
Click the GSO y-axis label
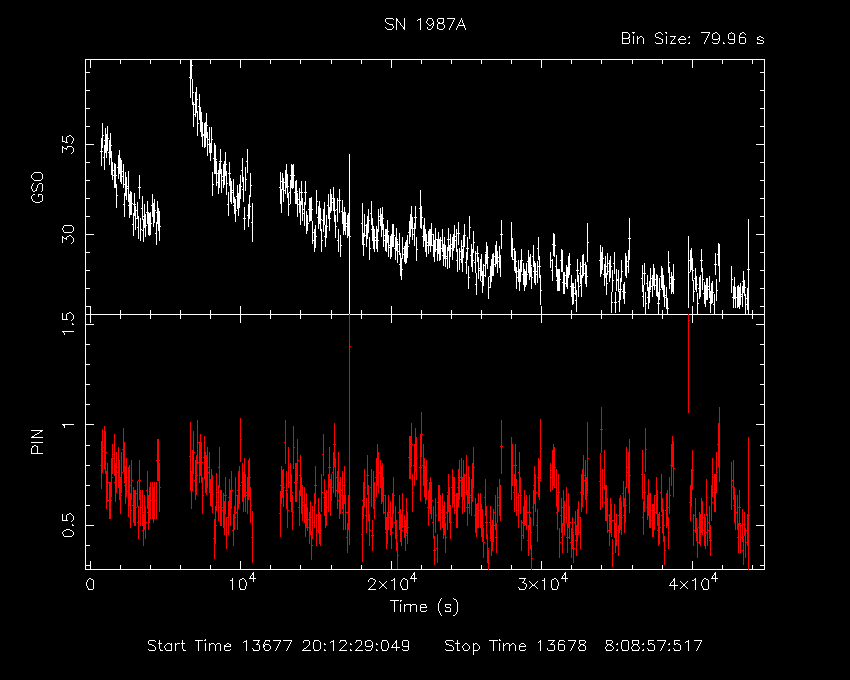click(x=37, y=188)
